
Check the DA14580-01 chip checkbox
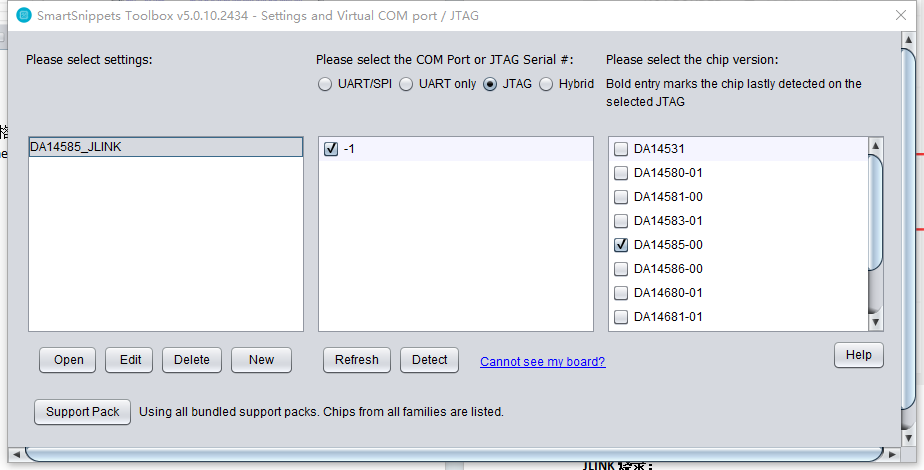click(x=621, y=173)
